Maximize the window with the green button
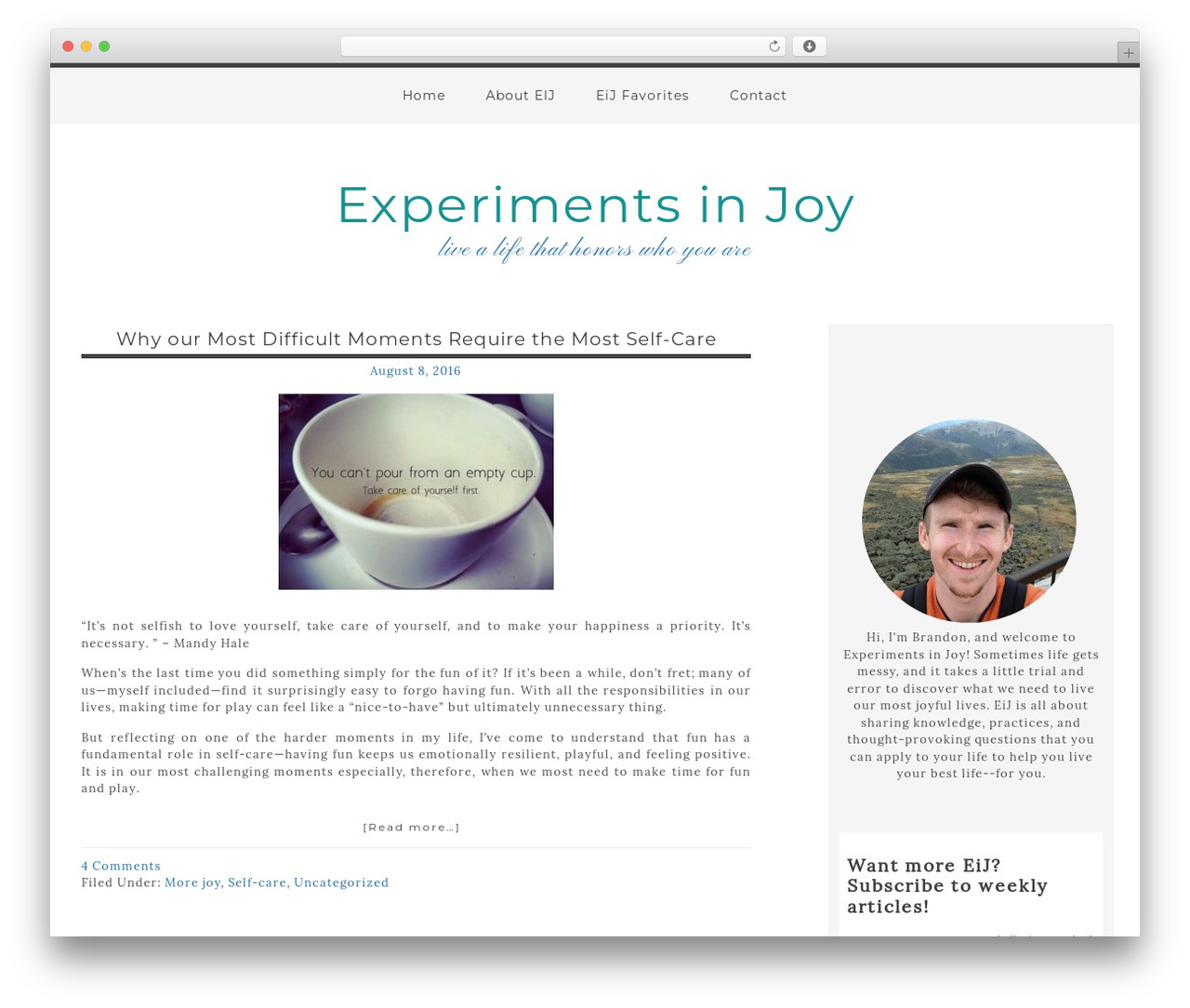The width and height of the screenshot is (1190, 1008). pyautogui.click(x=104, y=46)
